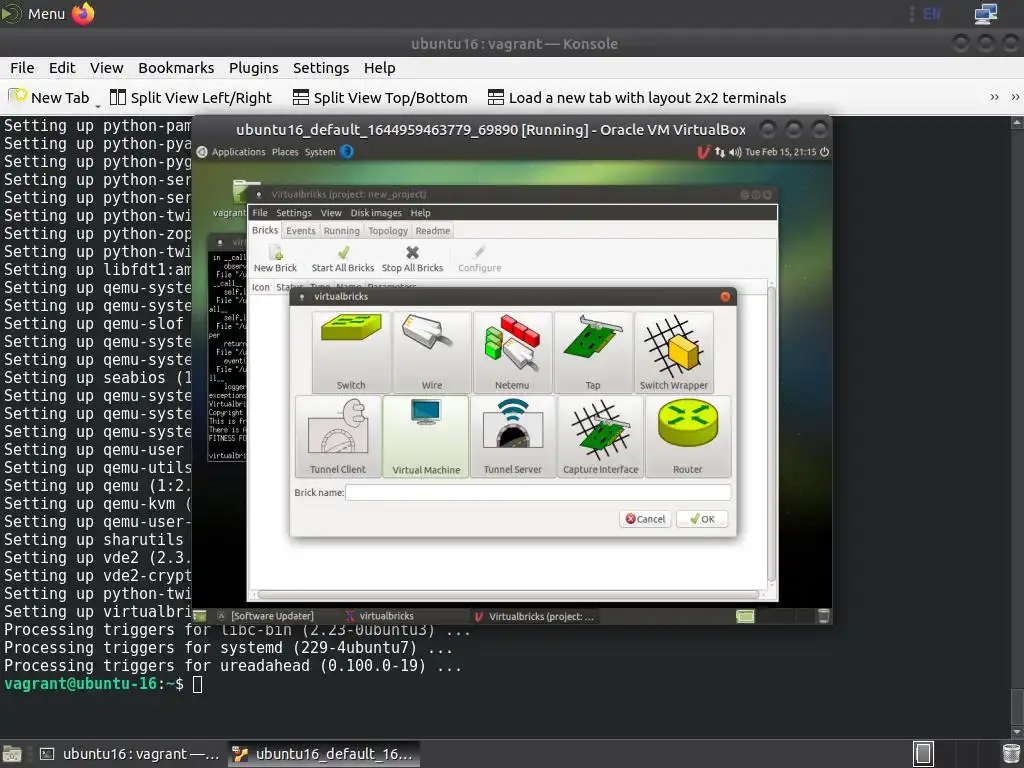The image size is (1024, 768).
Task: Open the host Menu button
Action: (34, 13)
